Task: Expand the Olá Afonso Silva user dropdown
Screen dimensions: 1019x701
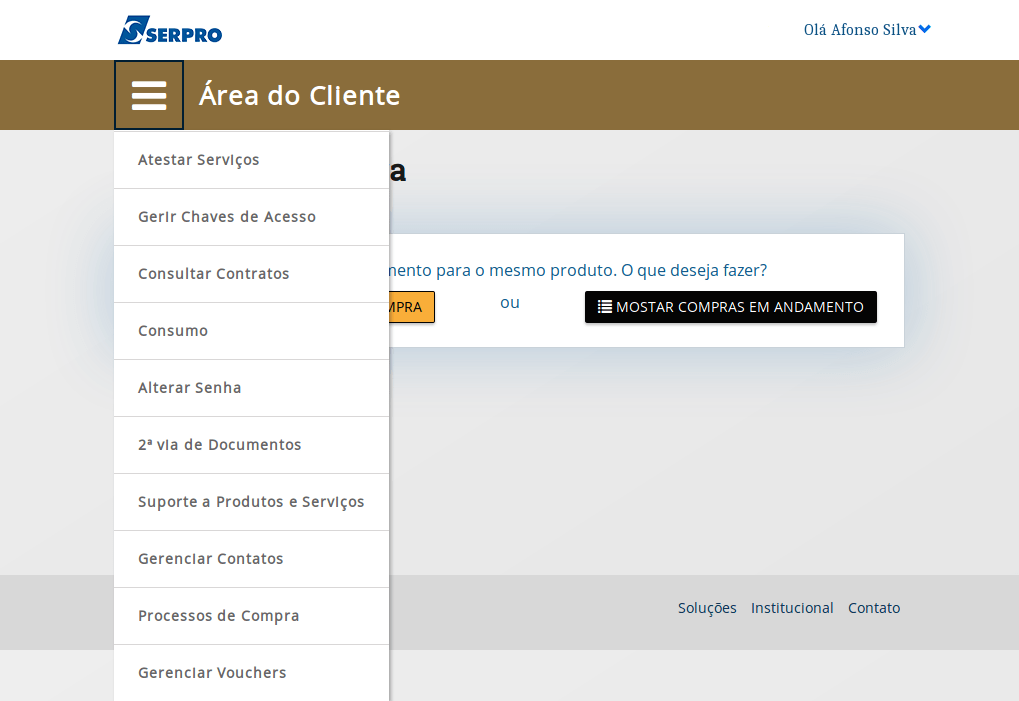Action: pyautogui.click(x=866, y=30)
